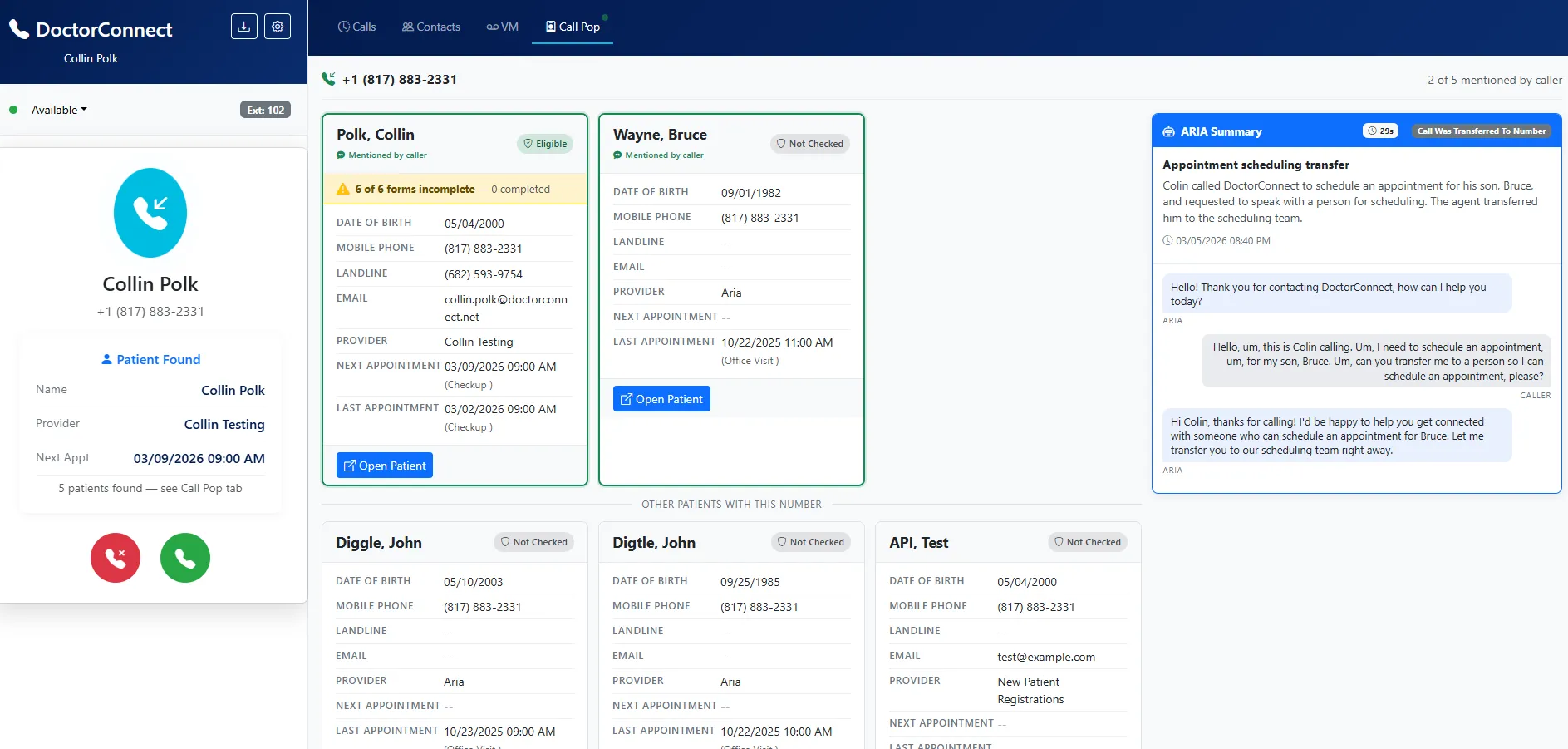
Task: Switch to the Contacts tab
Action: coord(430,27)
